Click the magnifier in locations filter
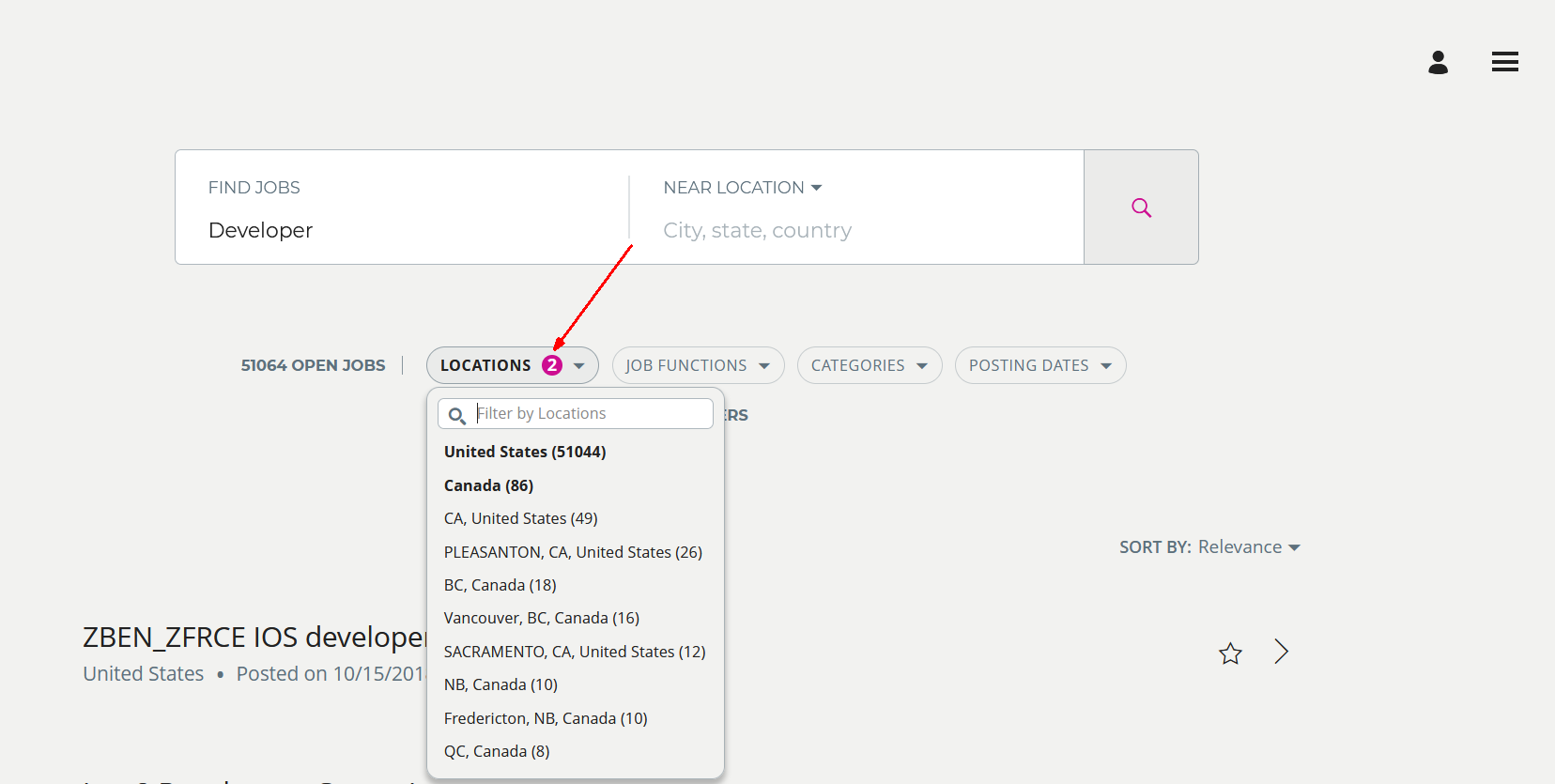1555x784 pixels. 457,415
